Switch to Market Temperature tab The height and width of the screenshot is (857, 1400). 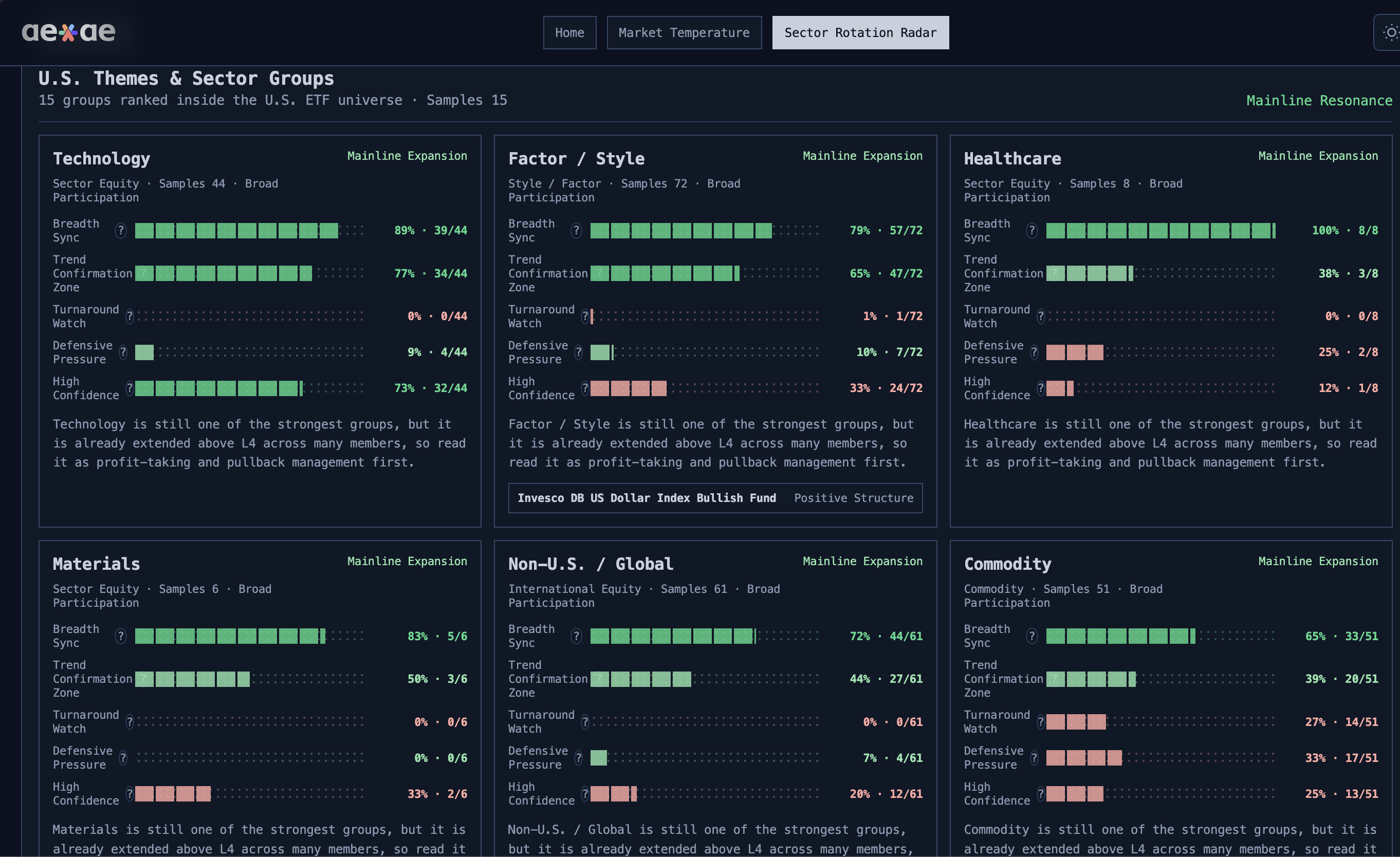tap(684, 32)
